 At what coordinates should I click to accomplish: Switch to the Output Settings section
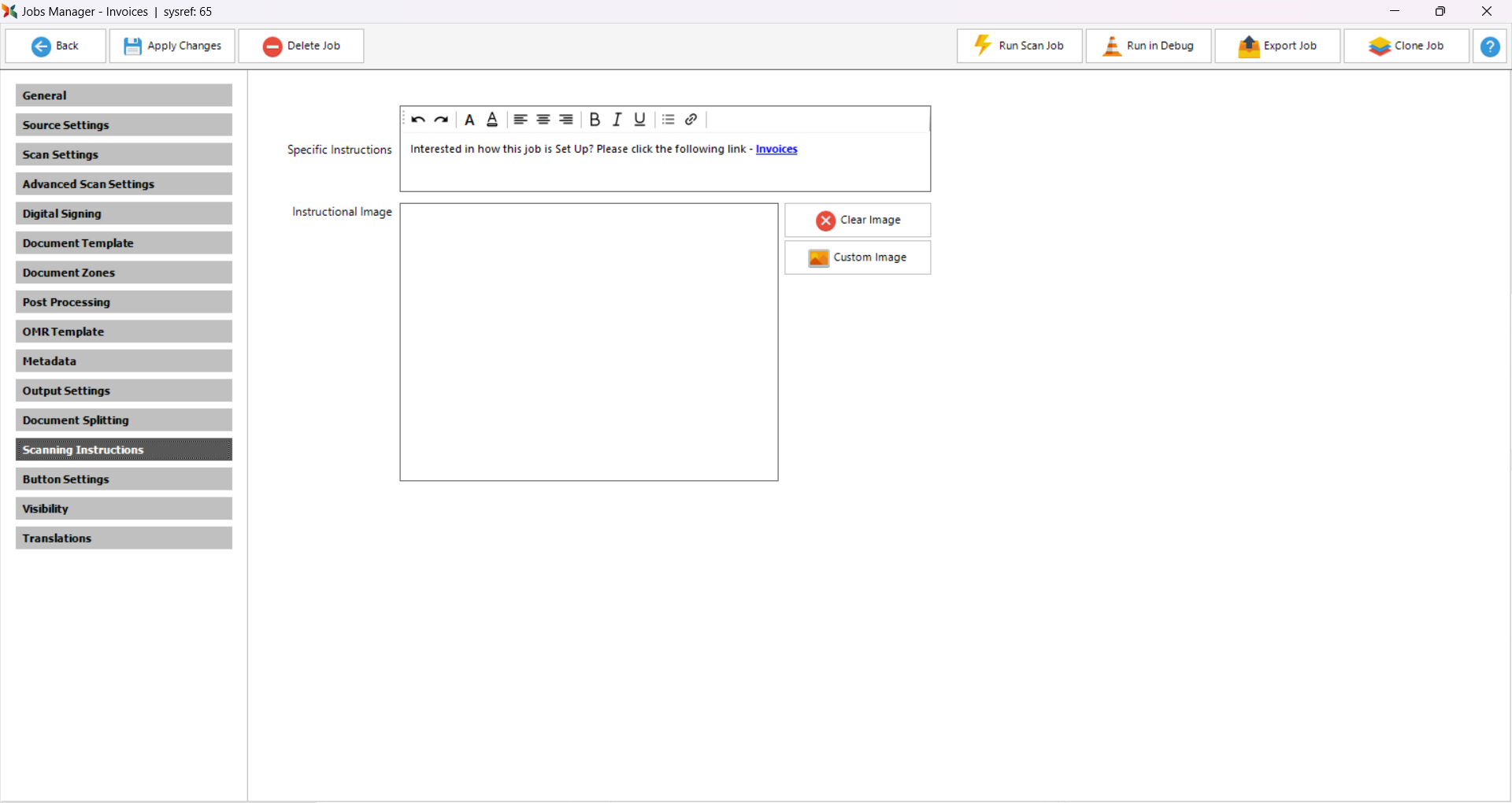click(124, 390)
